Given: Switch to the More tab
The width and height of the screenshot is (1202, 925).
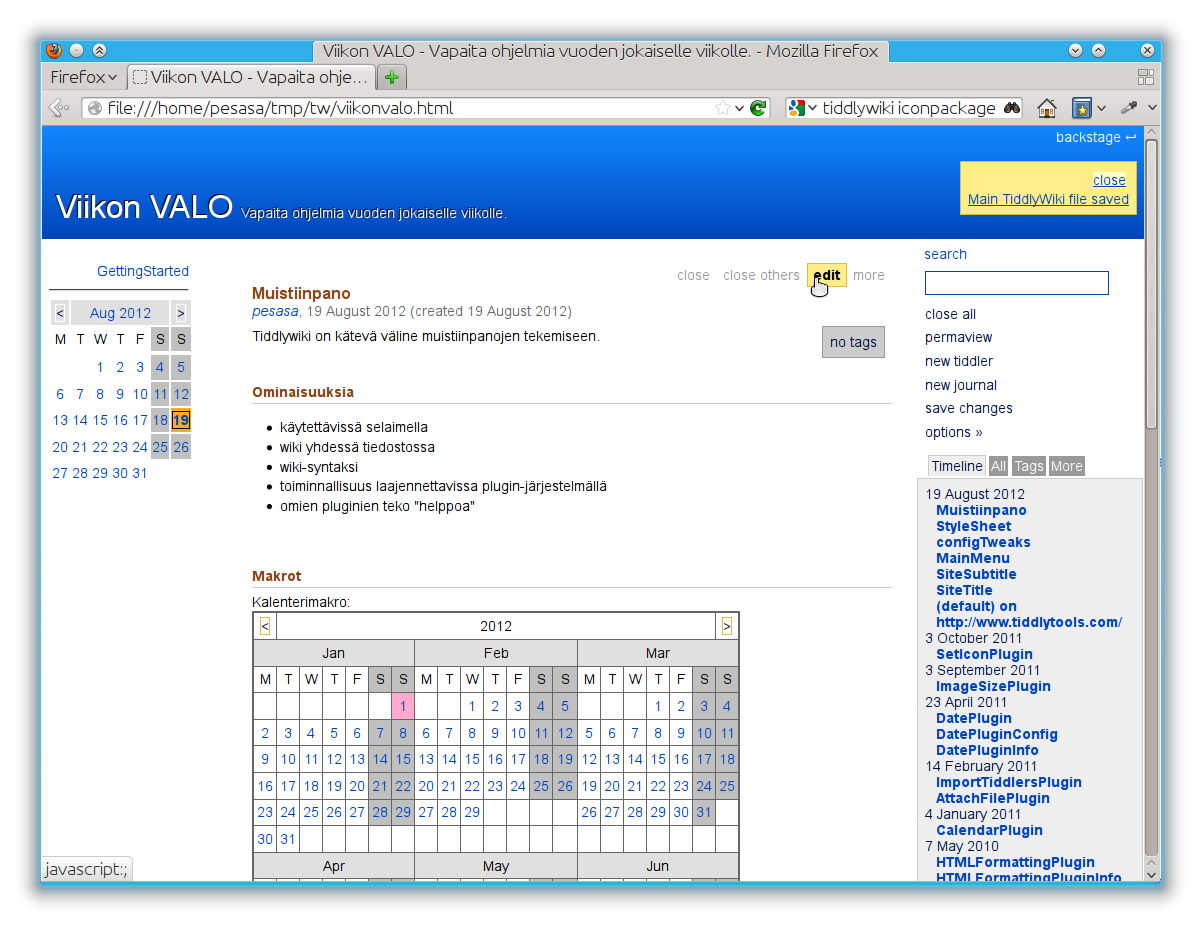Looking at the screenshot, I should point(1066,466).
